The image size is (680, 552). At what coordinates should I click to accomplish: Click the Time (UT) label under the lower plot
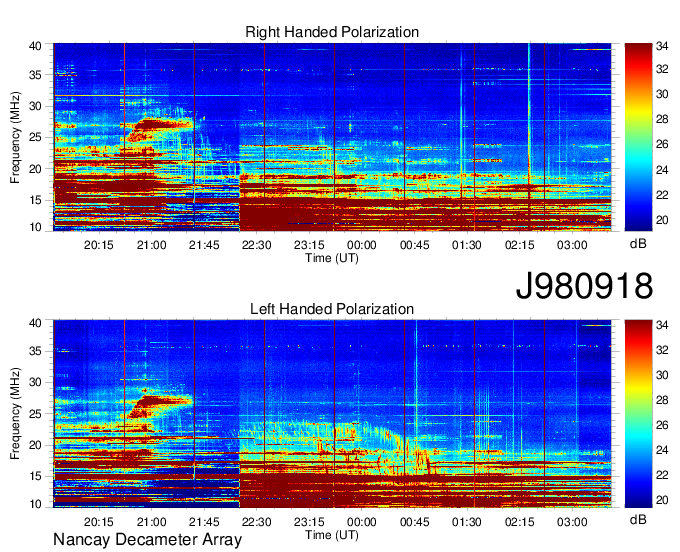pyautogui.click(x=332, y=535)
